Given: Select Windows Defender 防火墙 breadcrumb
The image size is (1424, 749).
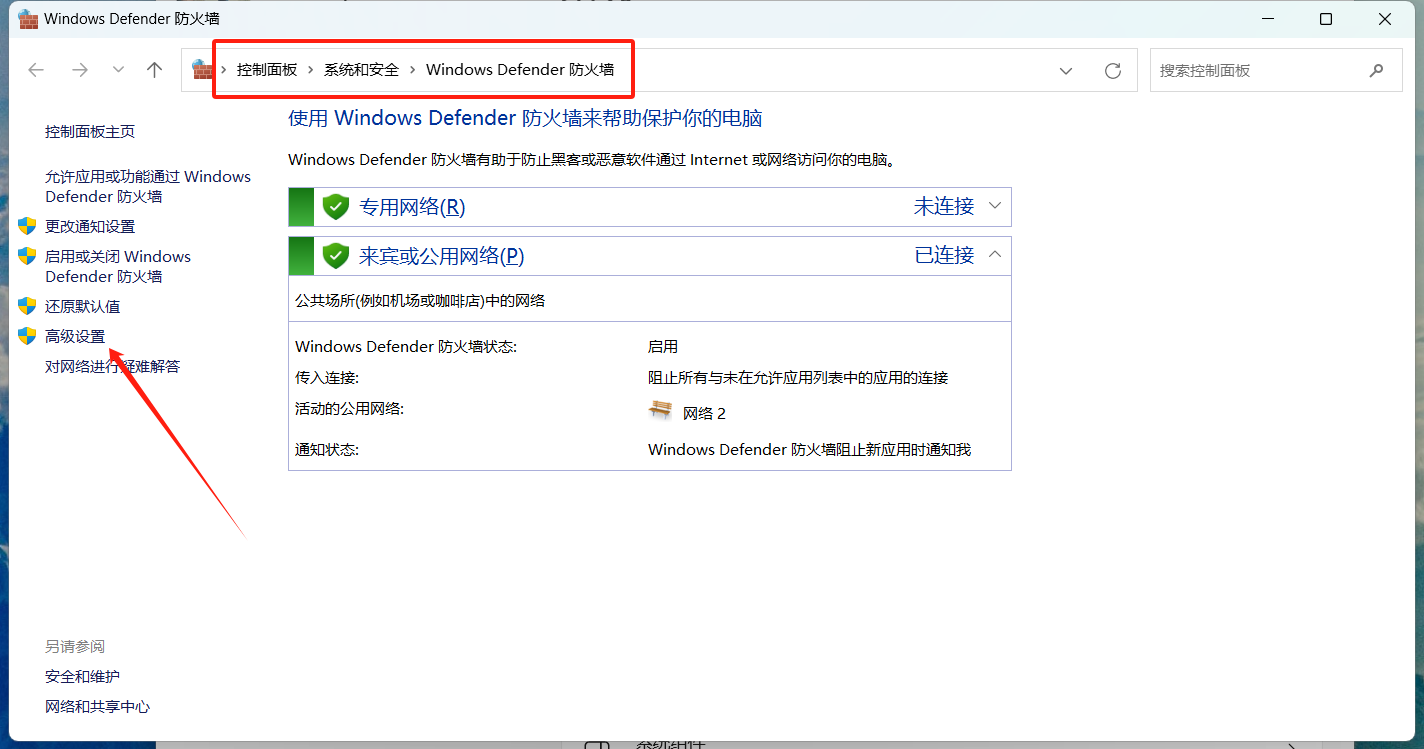Looking at the screenshot, I should (x=520, y=70).
